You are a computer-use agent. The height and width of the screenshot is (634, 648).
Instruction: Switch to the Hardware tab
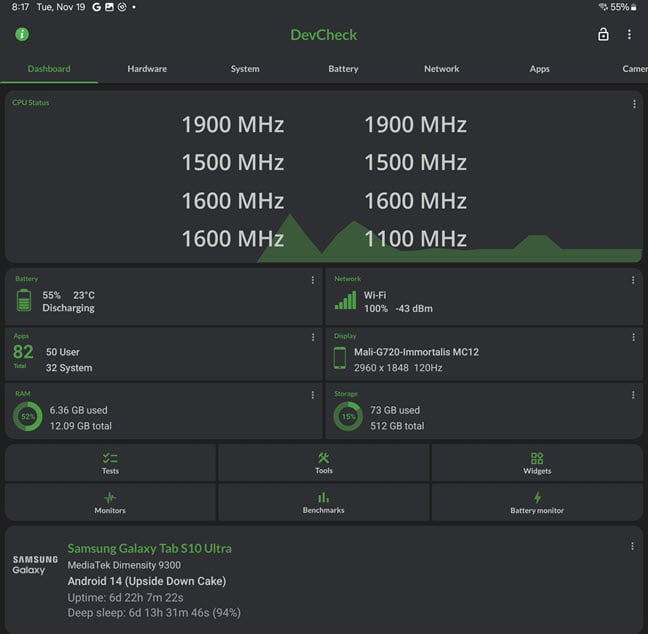(x=147, y=69)
